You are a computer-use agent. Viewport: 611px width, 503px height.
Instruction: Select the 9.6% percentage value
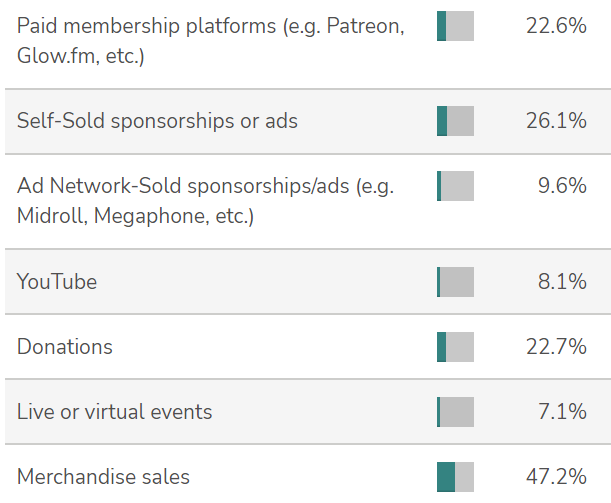(x=562, y=185)
